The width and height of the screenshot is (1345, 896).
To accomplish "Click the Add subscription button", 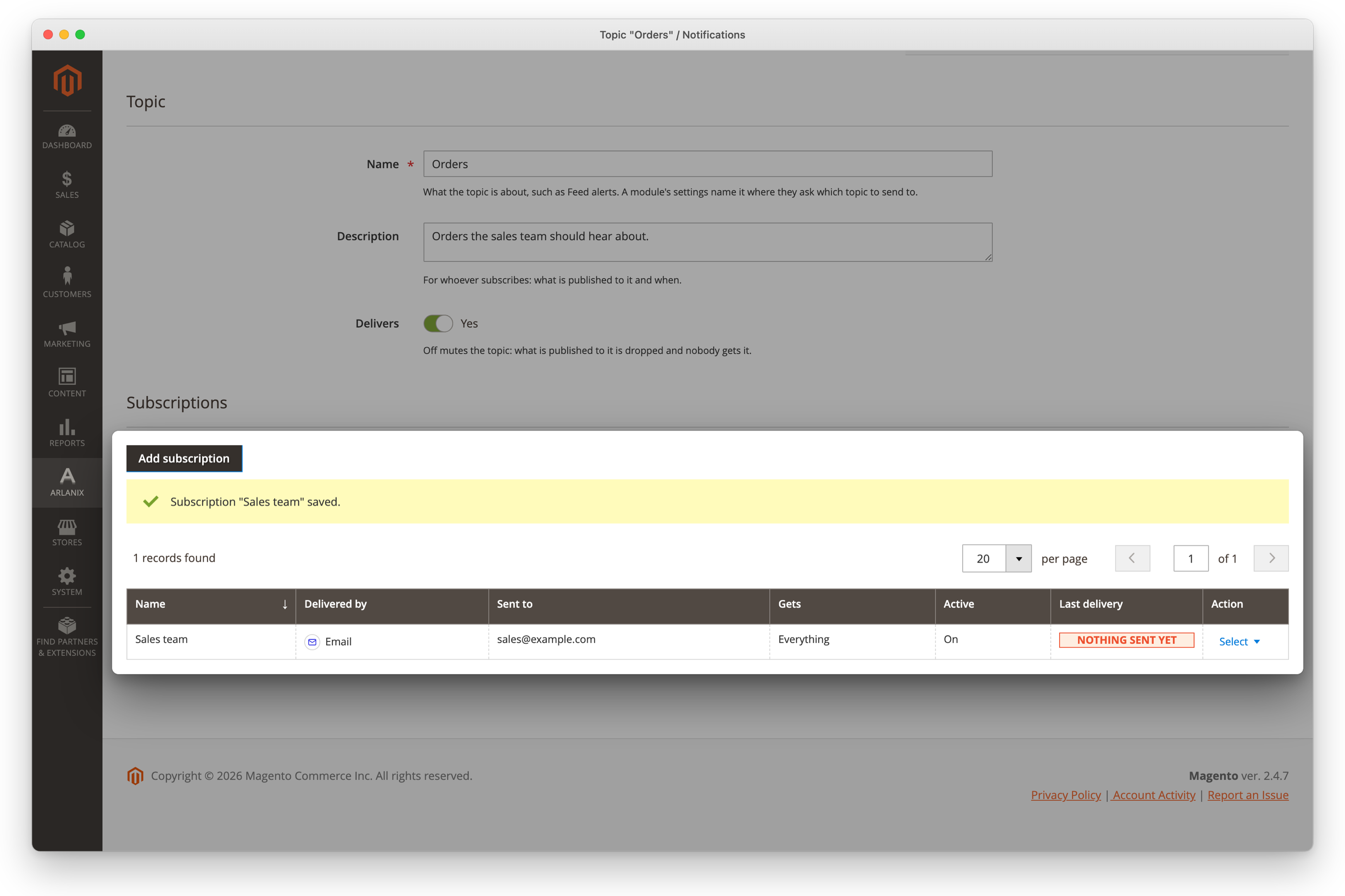I will pyautogui.click(x=184, y=458).
